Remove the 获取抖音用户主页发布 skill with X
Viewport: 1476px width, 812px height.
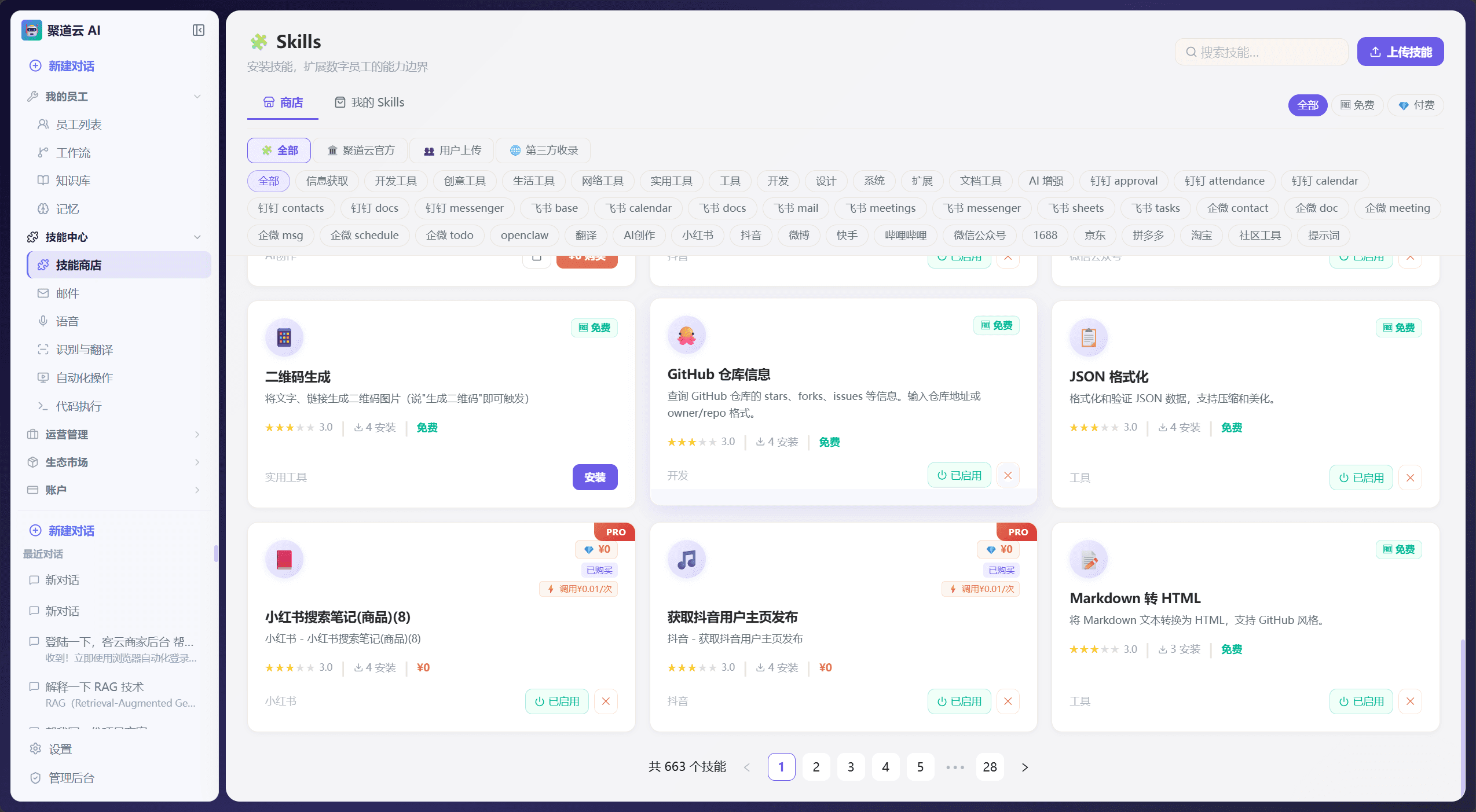point(1008,701)
